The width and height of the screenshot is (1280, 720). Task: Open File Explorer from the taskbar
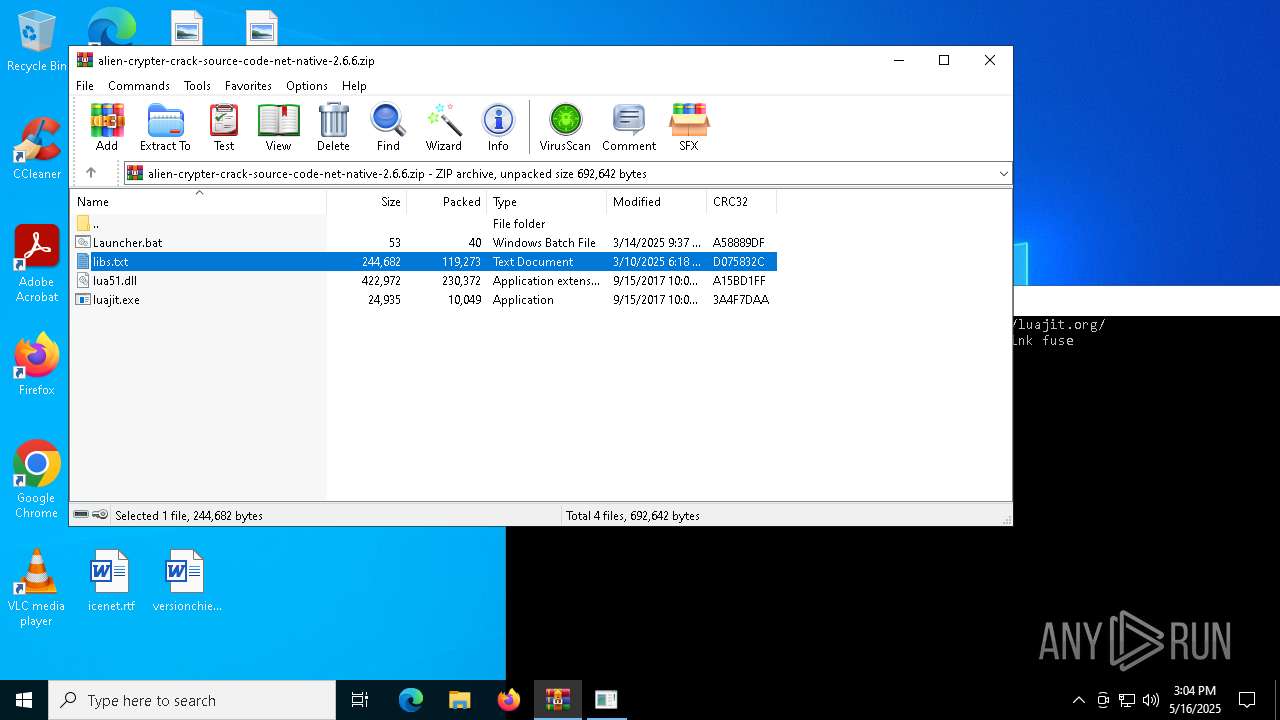point(459,700)
